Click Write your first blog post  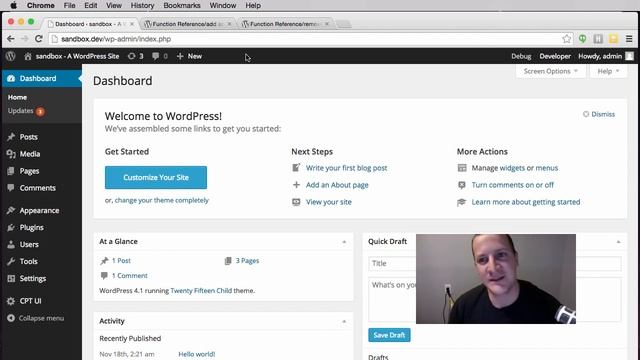point(347,168)
